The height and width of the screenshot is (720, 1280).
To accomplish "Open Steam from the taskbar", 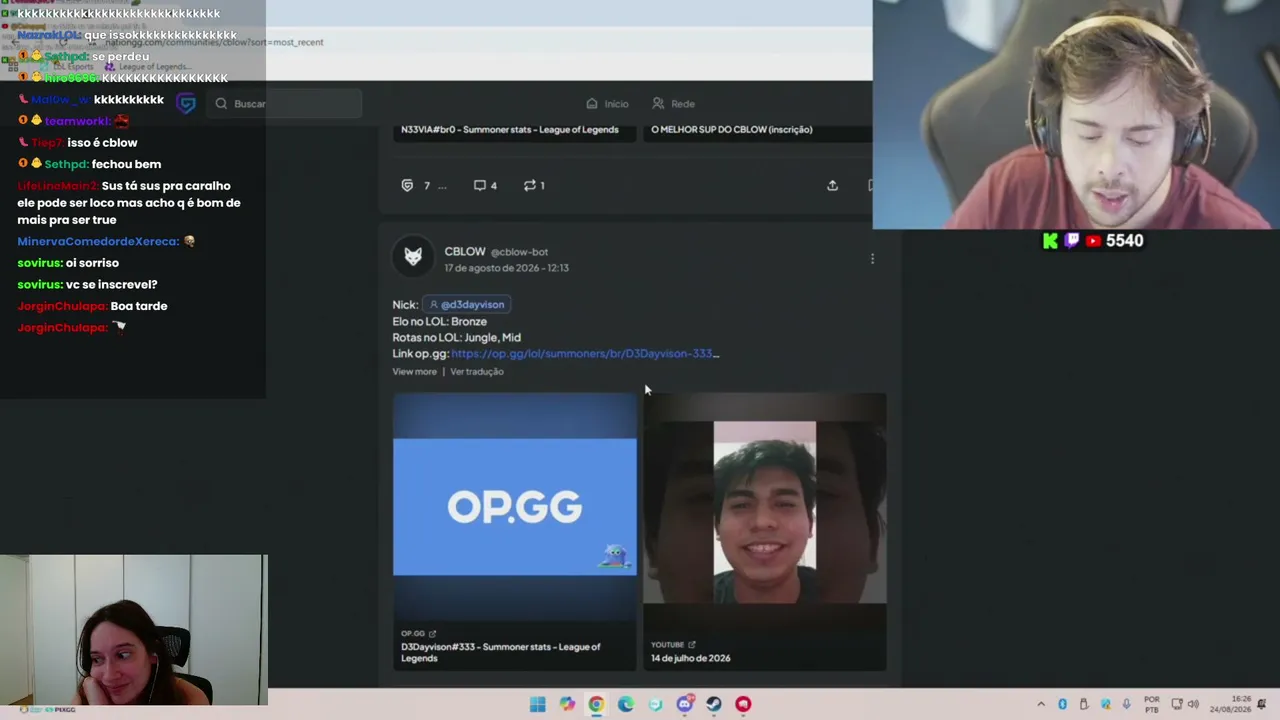I will (714, 704).
